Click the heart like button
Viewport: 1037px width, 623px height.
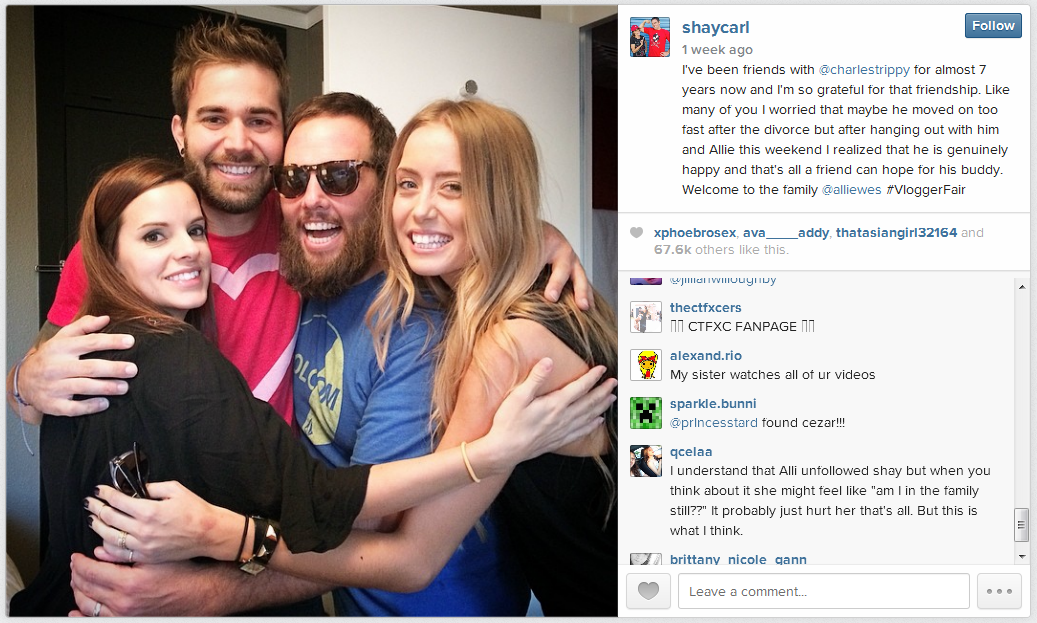point(648,591)
